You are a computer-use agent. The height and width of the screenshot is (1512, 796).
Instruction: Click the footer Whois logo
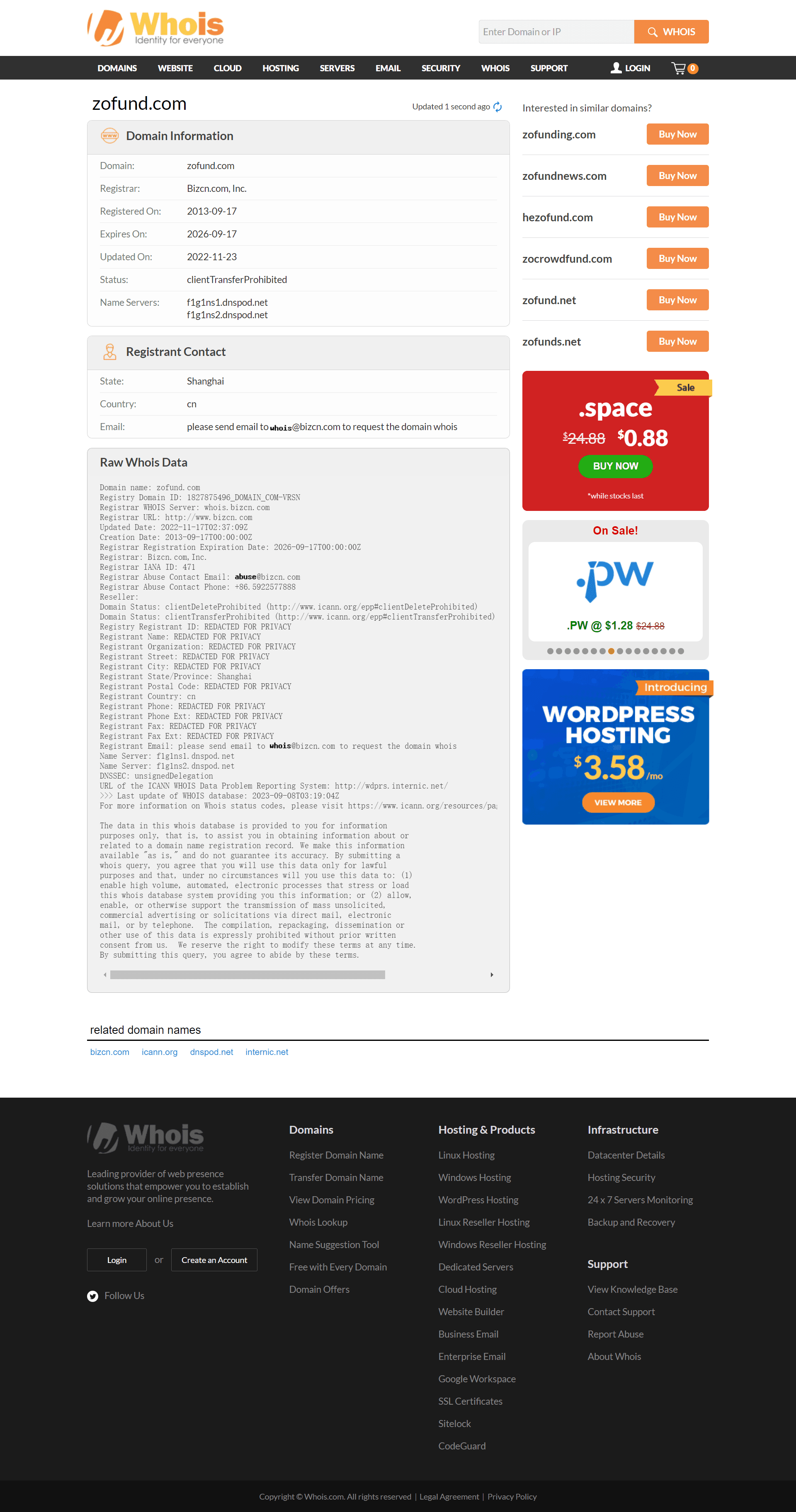[146, 1138]
